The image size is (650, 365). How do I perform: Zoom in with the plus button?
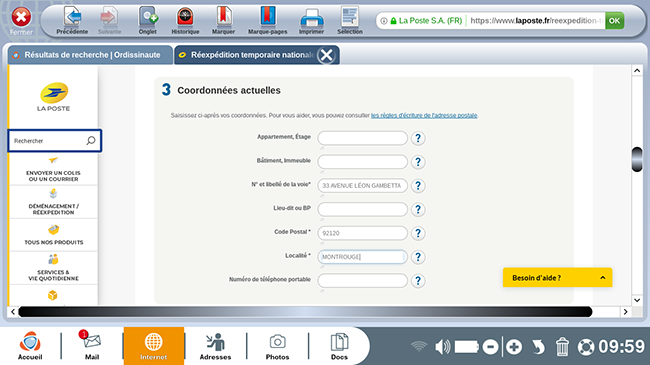click(514, 347)
